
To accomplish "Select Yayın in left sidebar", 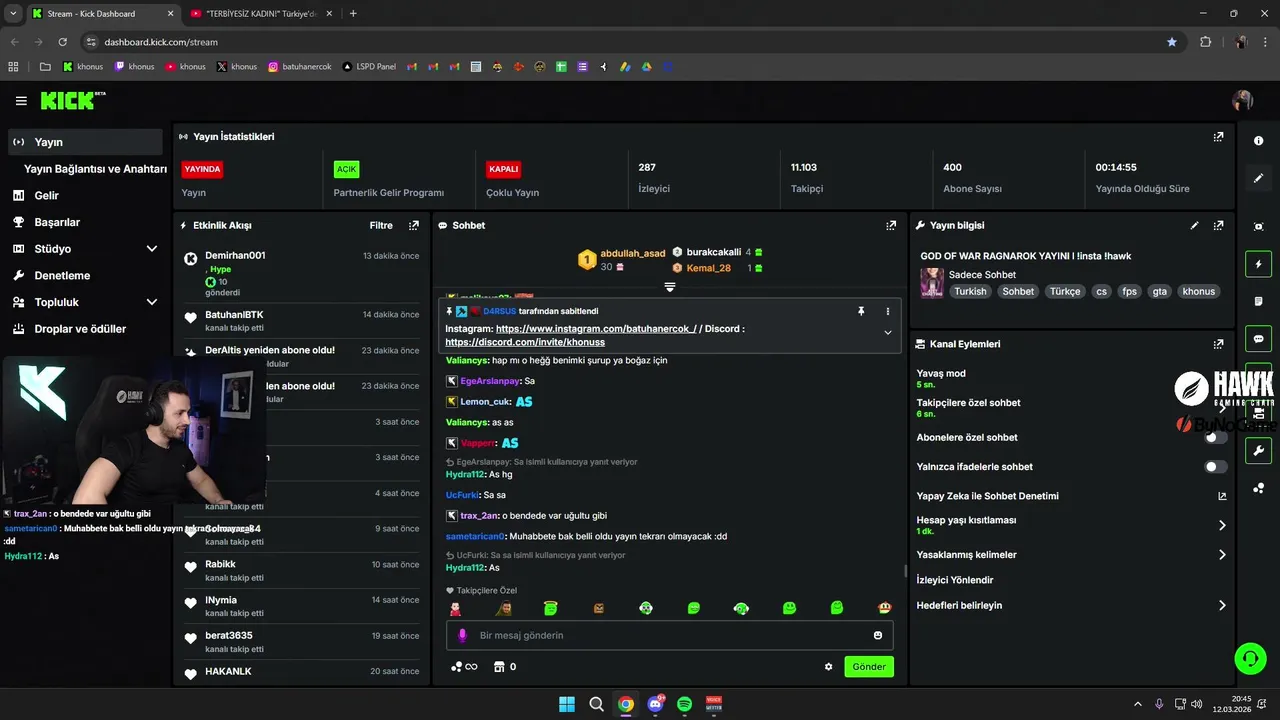I will (85, 142).
